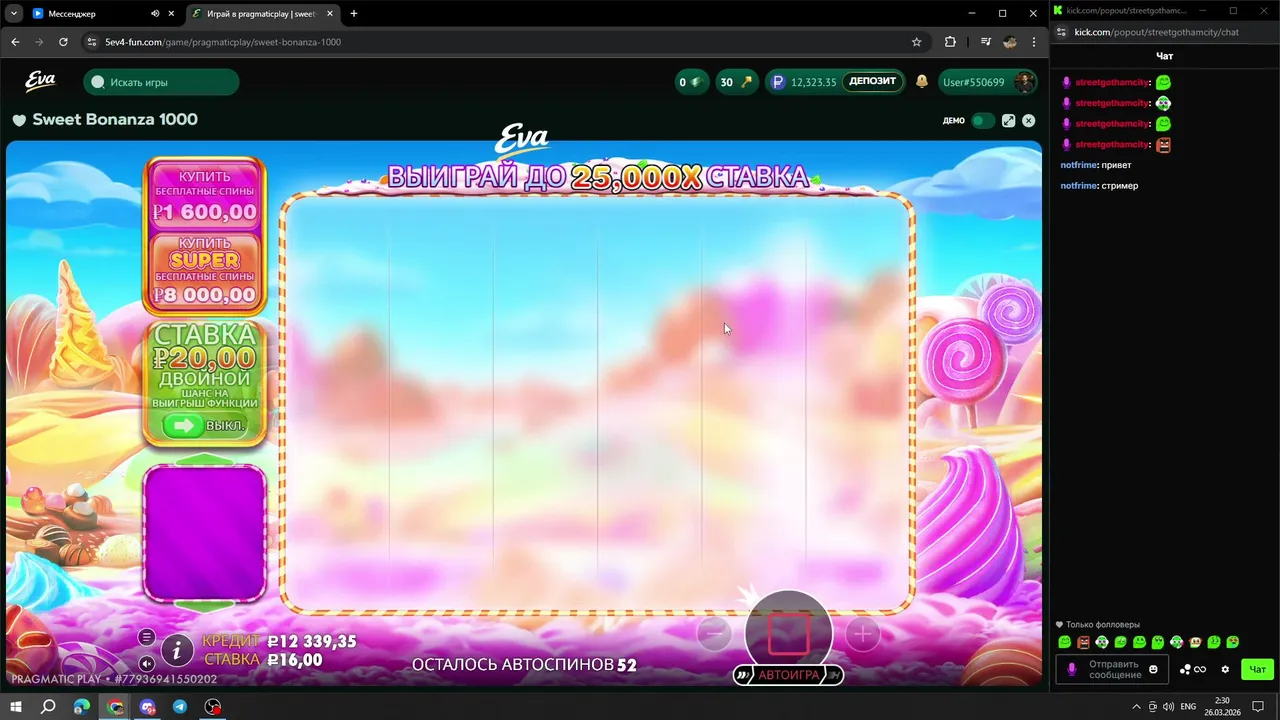Open the Chrome extensions puzzle icon

[950, 42]
